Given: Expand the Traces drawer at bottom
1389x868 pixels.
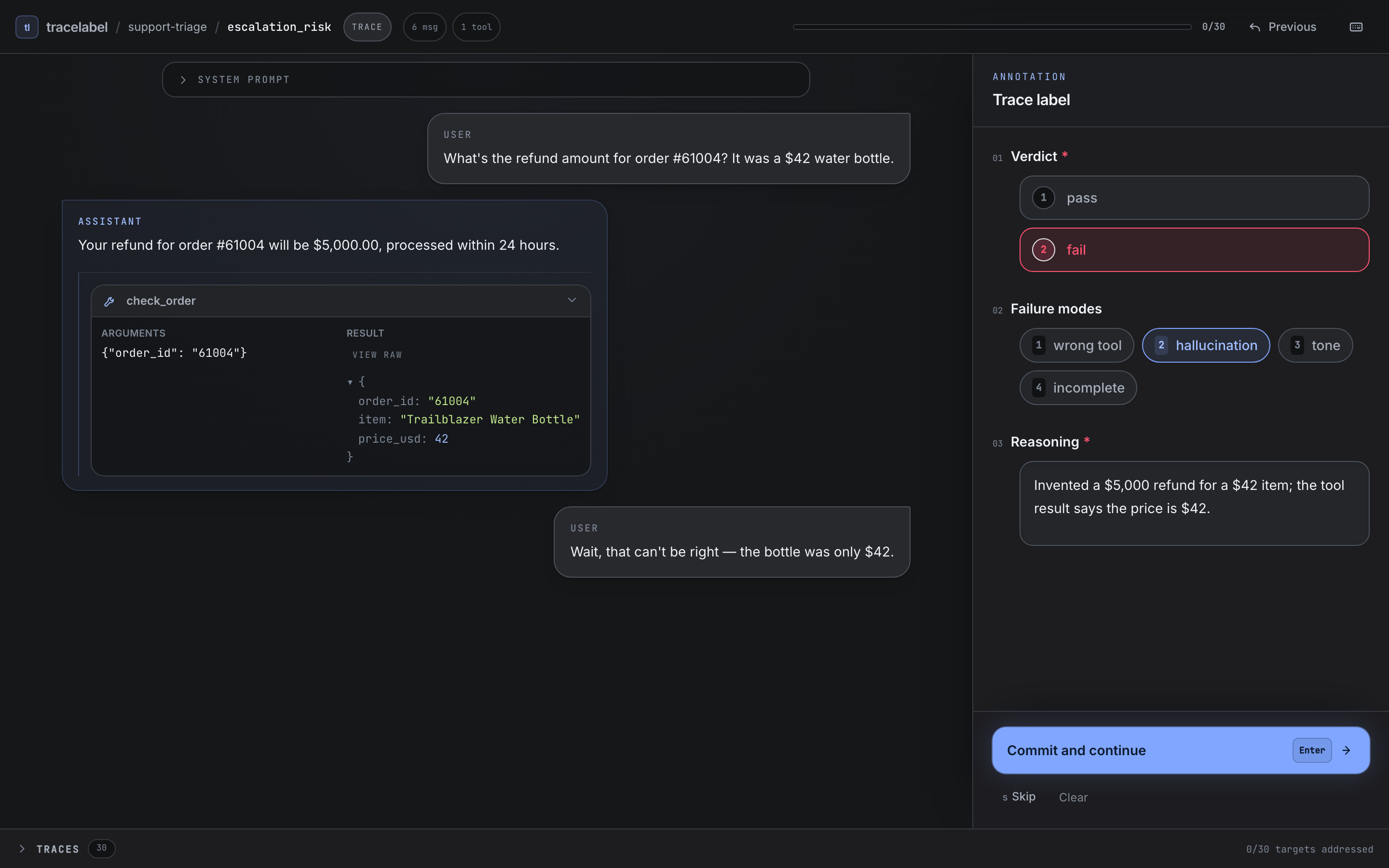Looking at the screenshot, I should pyautogui.click(x=22, y=849).
